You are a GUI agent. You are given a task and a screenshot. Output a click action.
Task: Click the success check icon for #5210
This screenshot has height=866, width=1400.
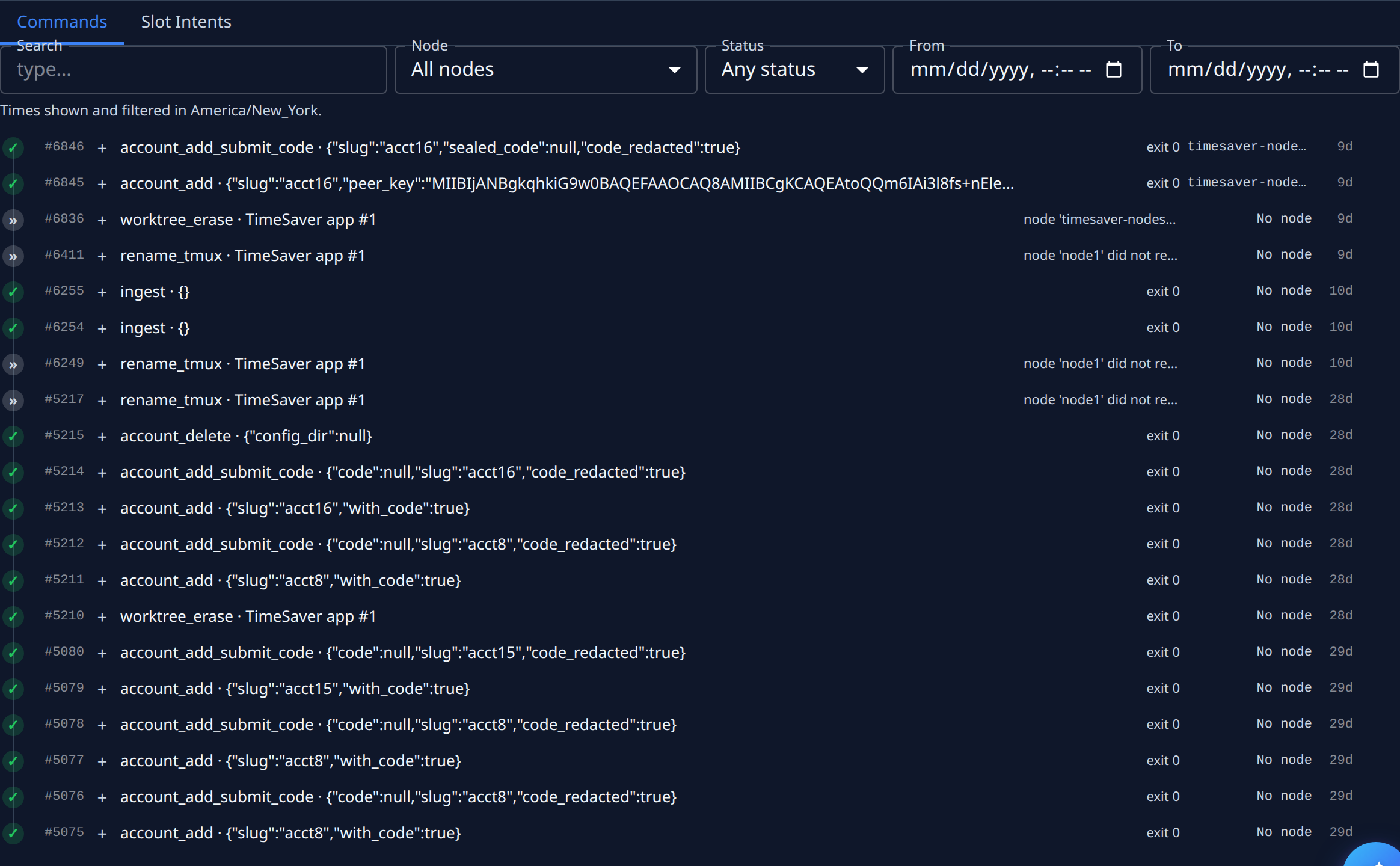[13, 617]
